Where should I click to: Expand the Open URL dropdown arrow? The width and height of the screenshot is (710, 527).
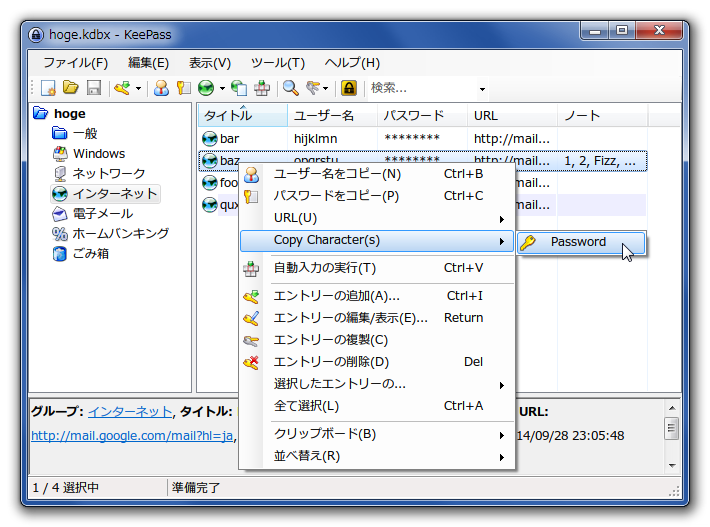[222, 89]
